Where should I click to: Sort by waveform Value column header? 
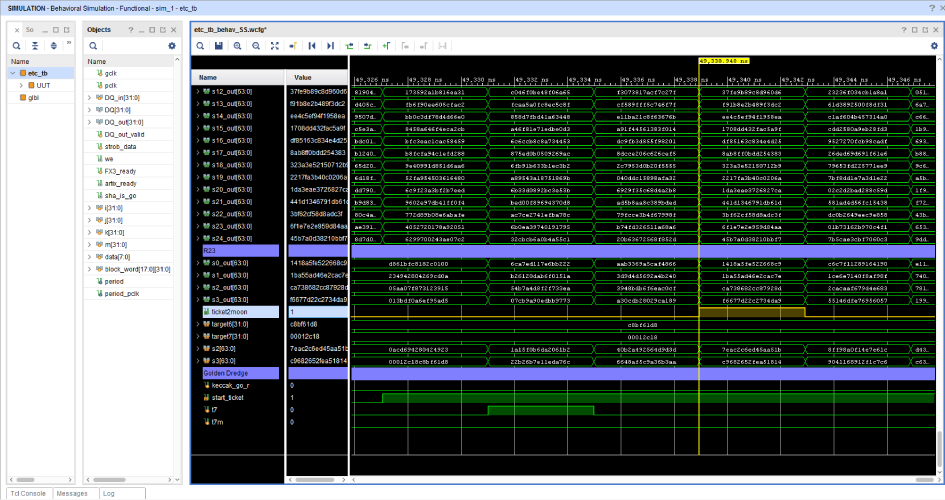[317, 78]
